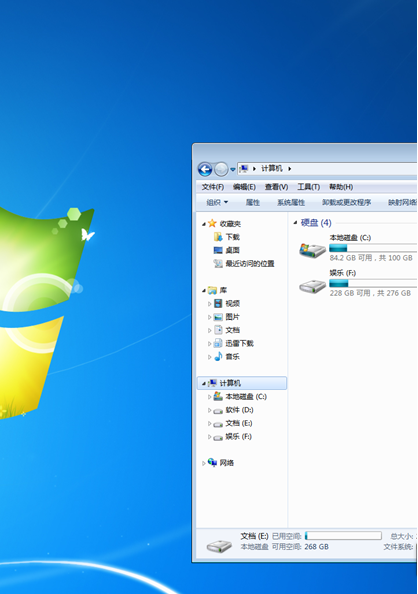Expand the 文档 library arrow
This screenshot has width=418, height=594.
point(209,330)
